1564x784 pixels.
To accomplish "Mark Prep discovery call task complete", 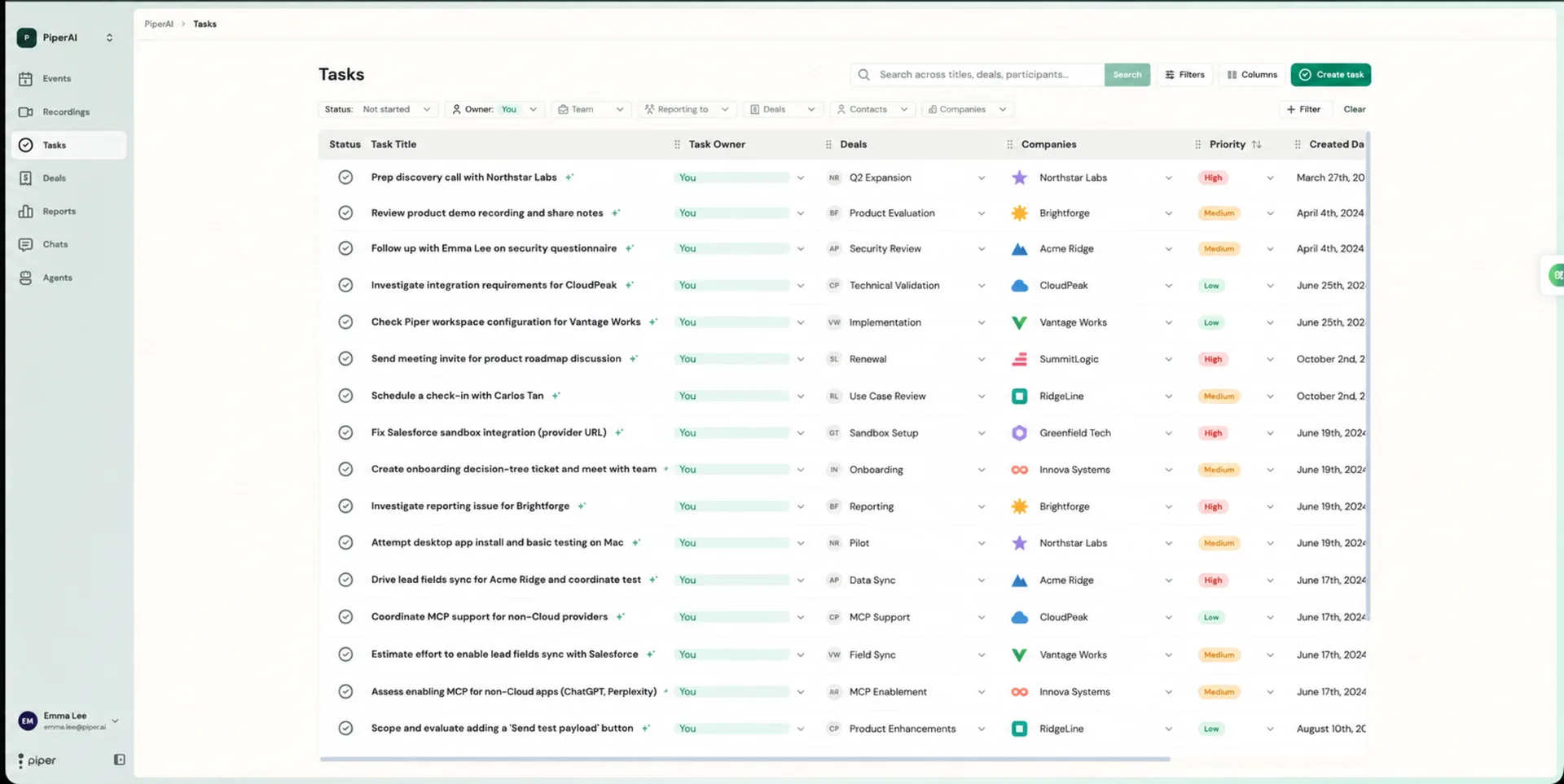I will (x=345, y=177).
